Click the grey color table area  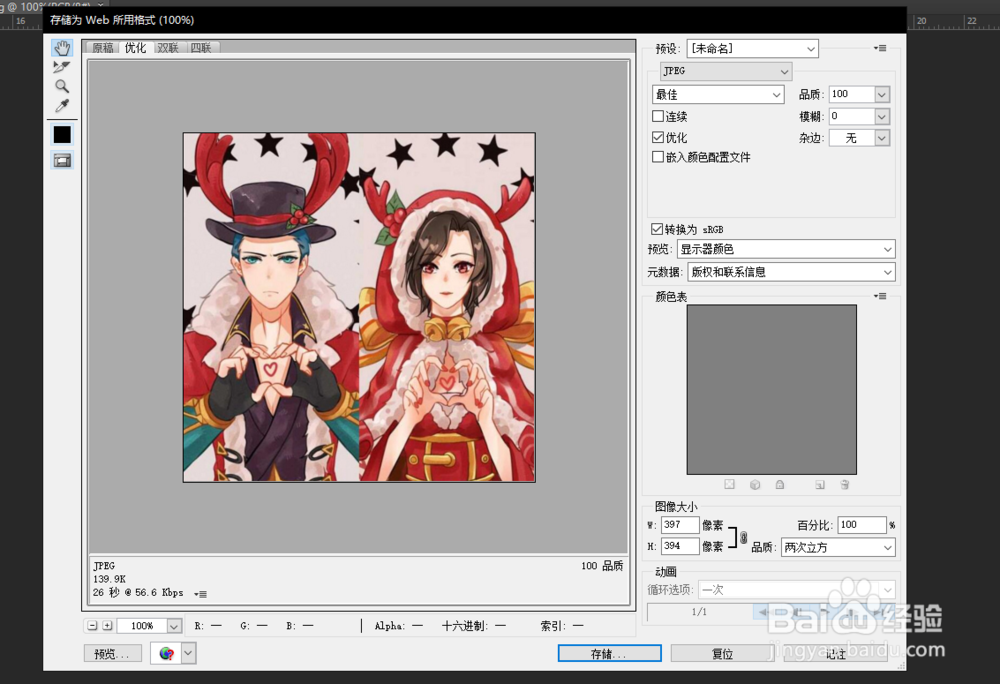point(772,389)
